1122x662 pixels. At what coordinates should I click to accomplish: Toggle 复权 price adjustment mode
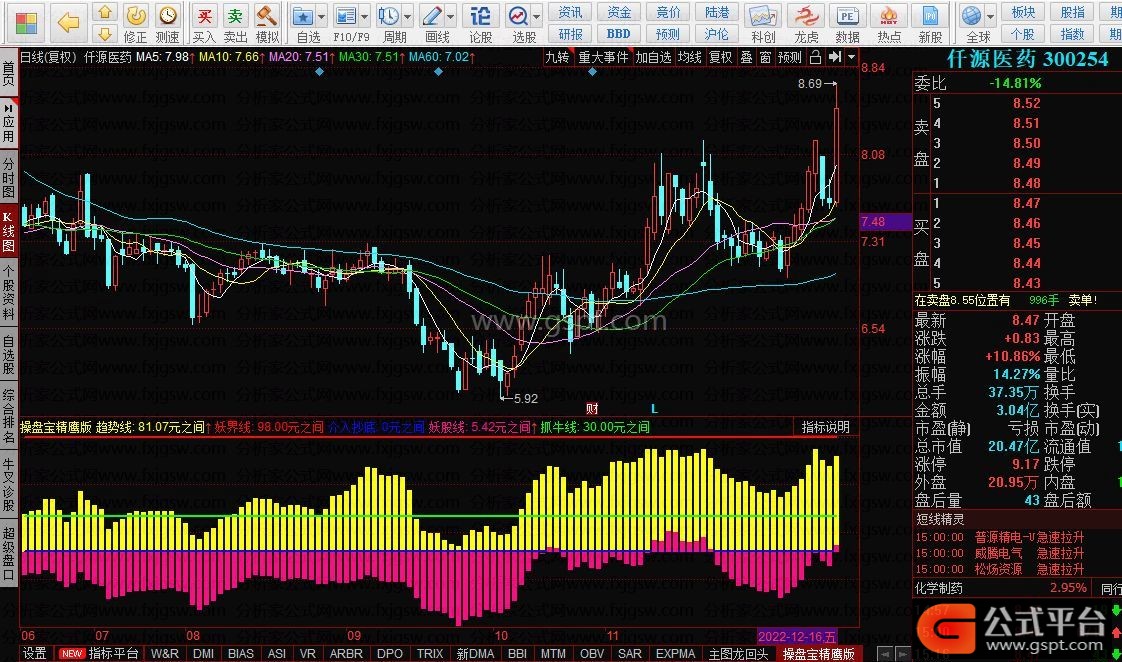(x=721, y=57)
